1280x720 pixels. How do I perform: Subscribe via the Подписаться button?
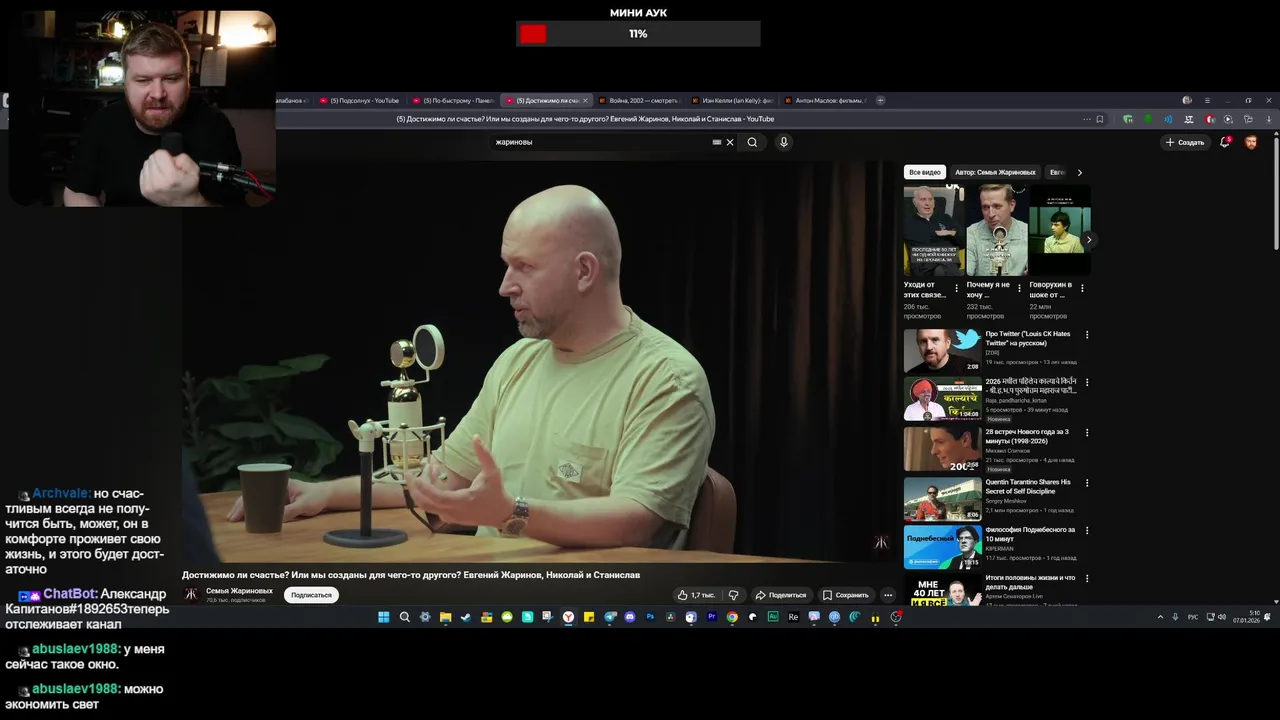311,595
